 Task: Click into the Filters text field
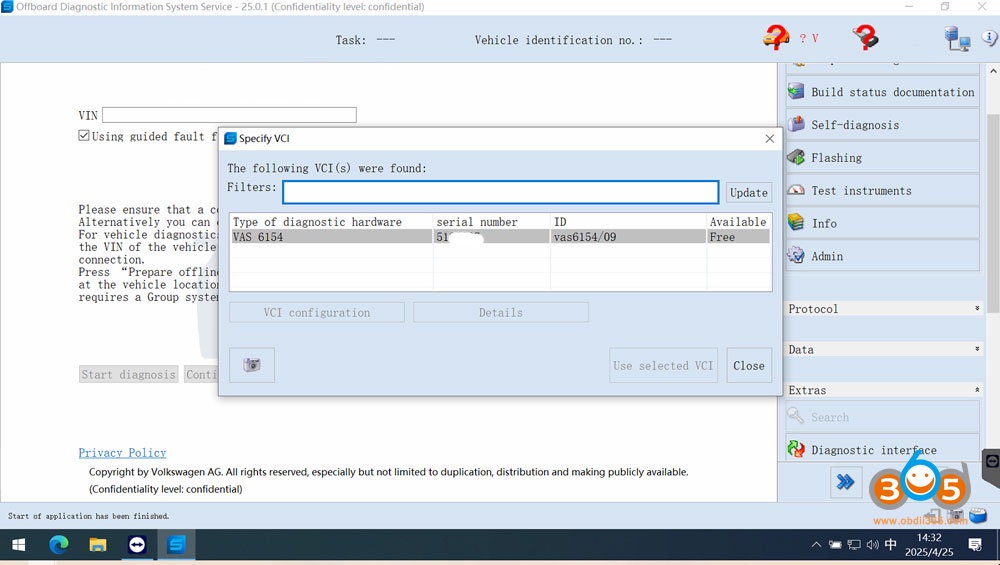[500, 192]
